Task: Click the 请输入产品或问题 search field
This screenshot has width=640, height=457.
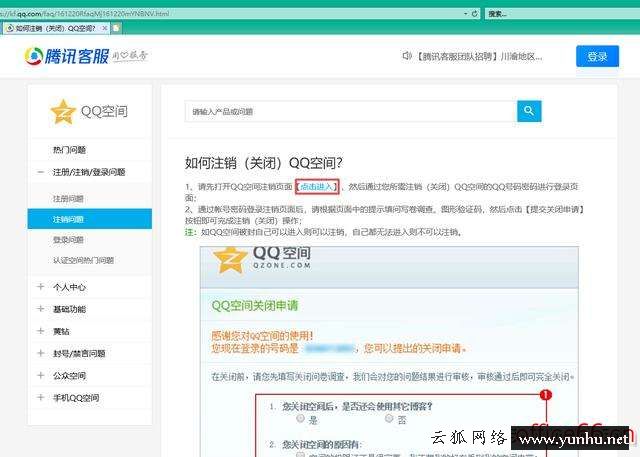Action: pos(351,111)
